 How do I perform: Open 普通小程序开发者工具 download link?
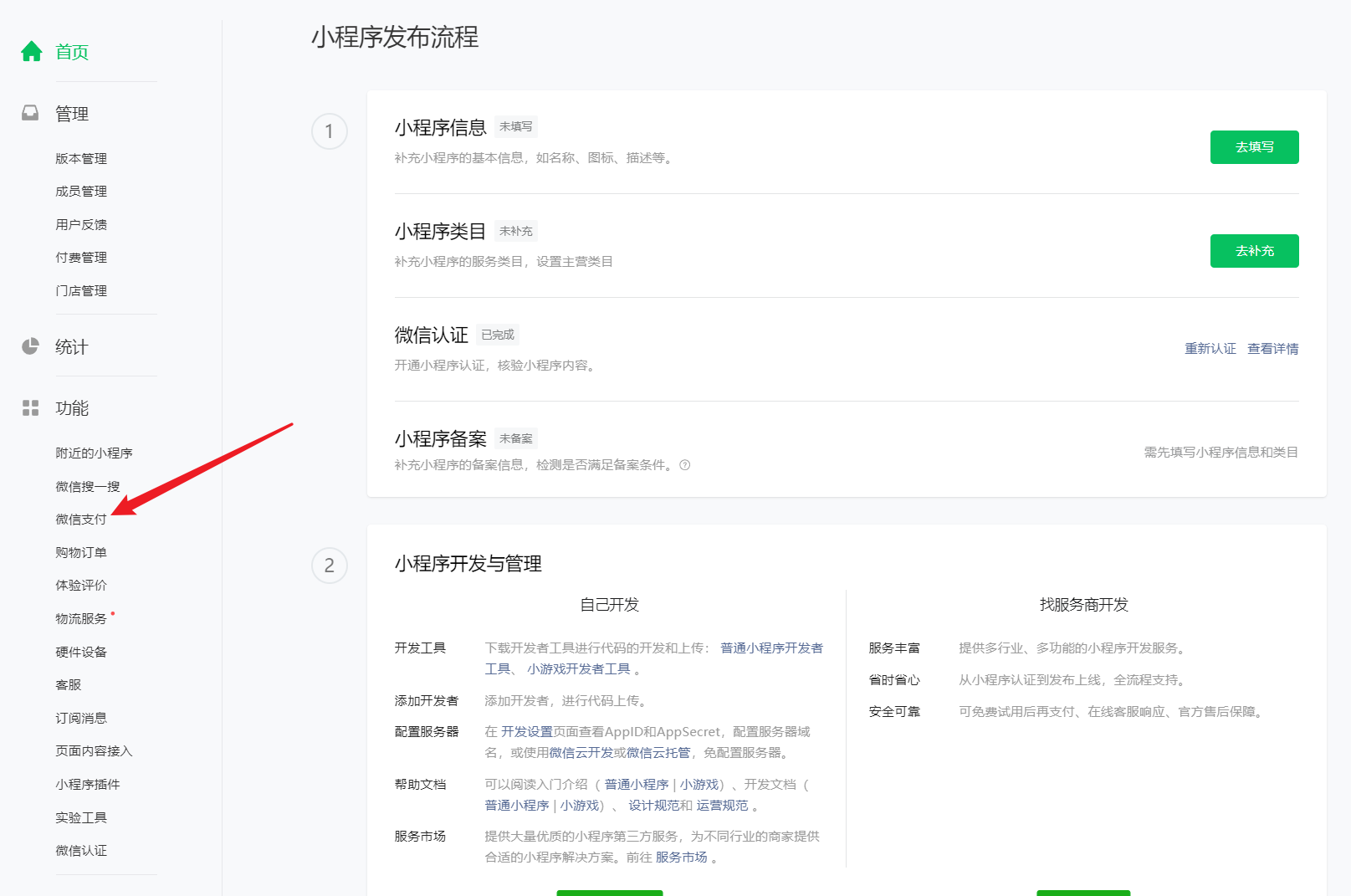pyautogui.click(x=771, y=648)
